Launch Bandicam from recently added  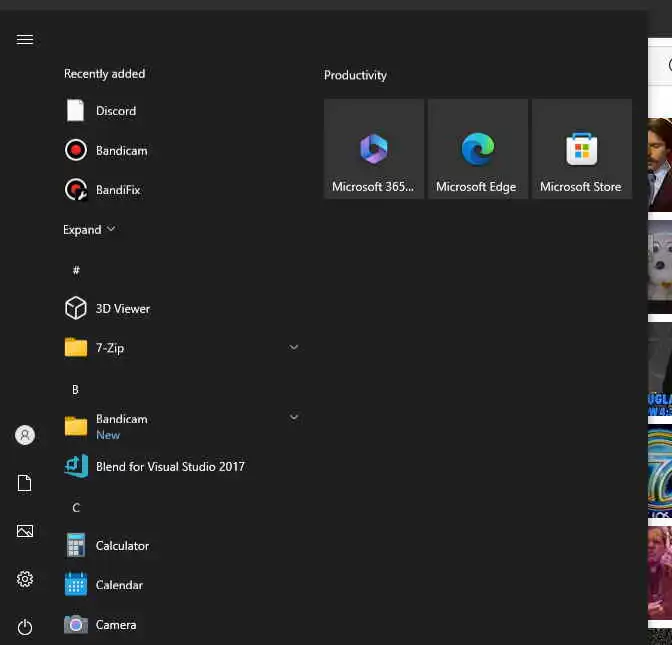[121, 150]
